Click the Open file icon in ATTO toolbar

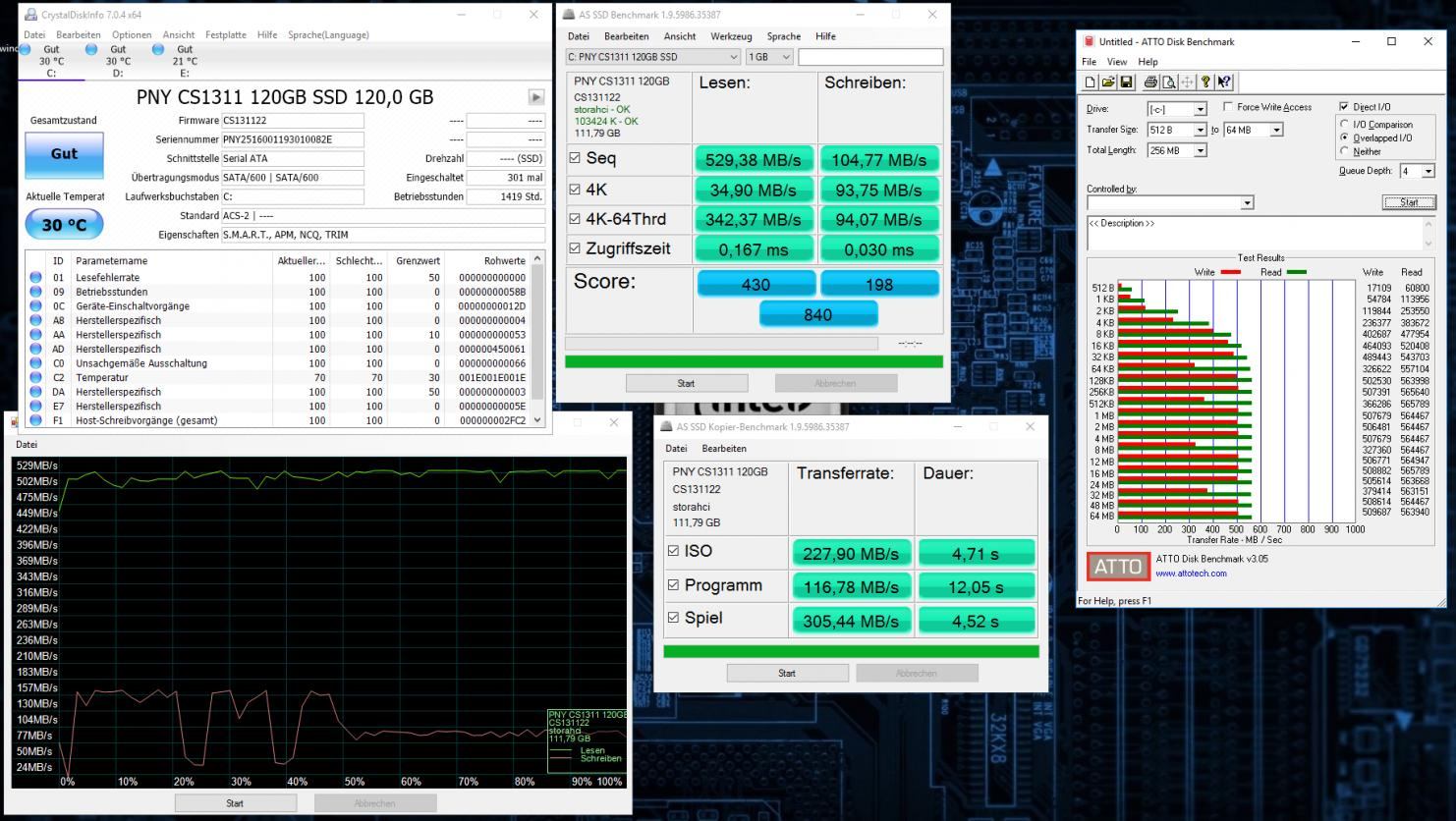coord(1108,82)
